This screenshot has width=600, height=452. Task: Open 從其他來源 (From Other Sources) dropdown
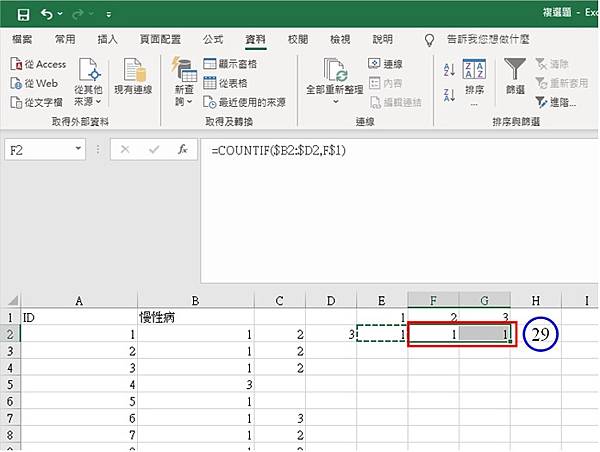88,82
